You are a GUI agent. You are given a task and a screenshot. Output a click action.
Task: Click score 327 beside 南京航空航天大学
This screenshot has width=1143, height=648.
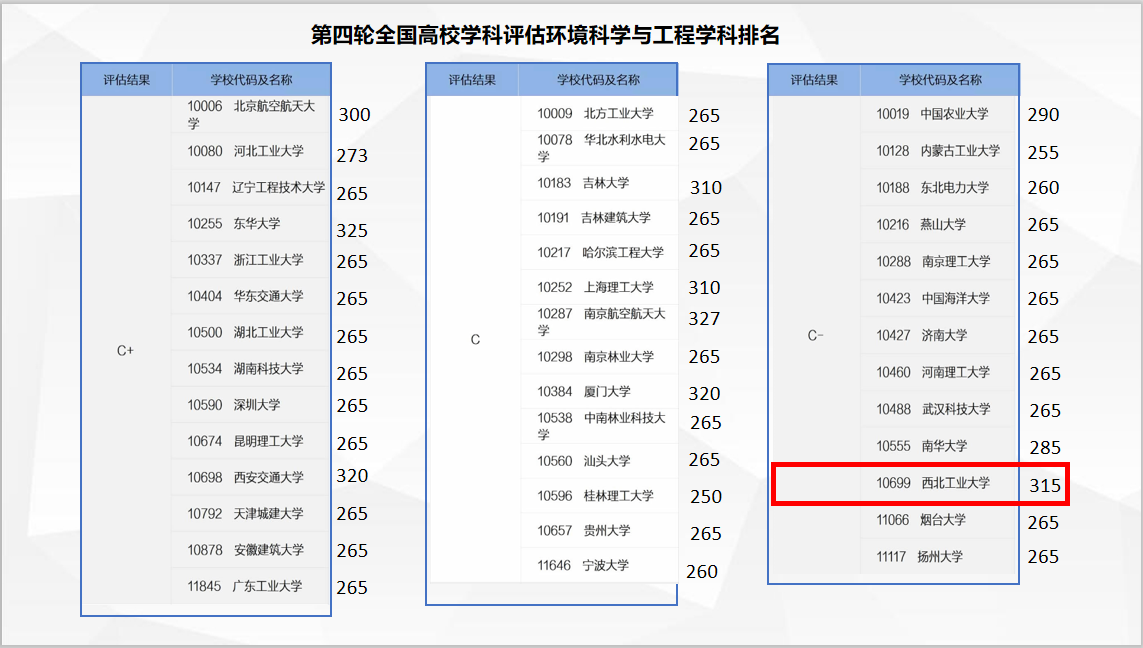704,319
